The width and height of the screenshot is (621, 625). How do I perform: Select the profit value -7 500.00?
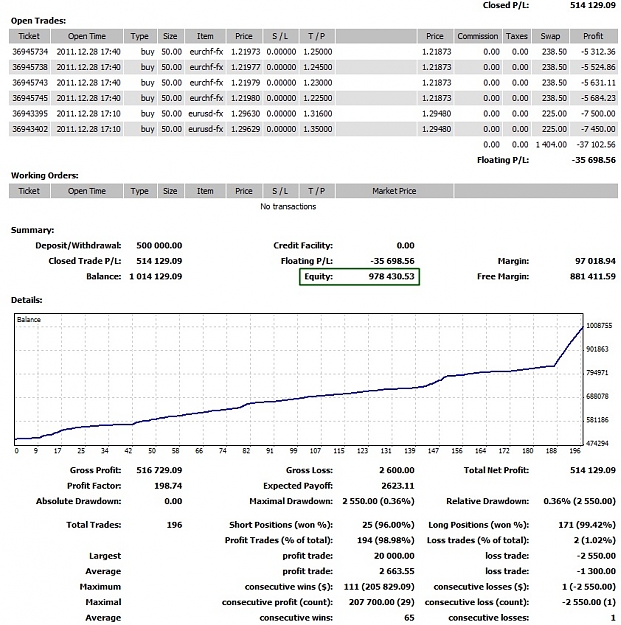click(598, 114)
